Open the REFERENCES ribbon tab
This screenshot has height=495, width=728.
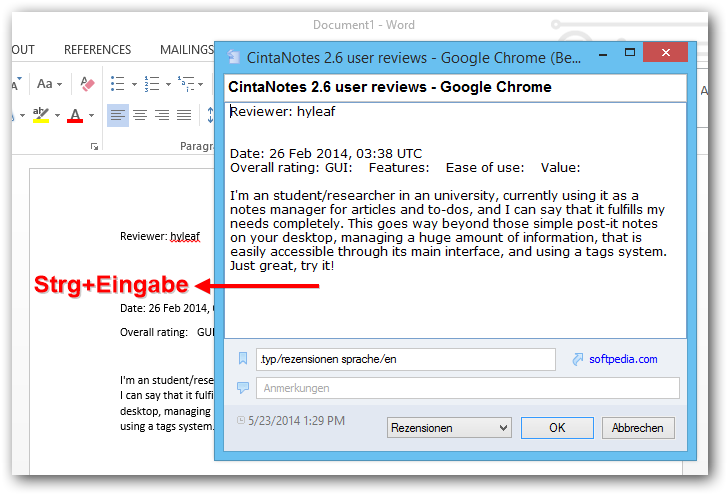coord(98,50)
